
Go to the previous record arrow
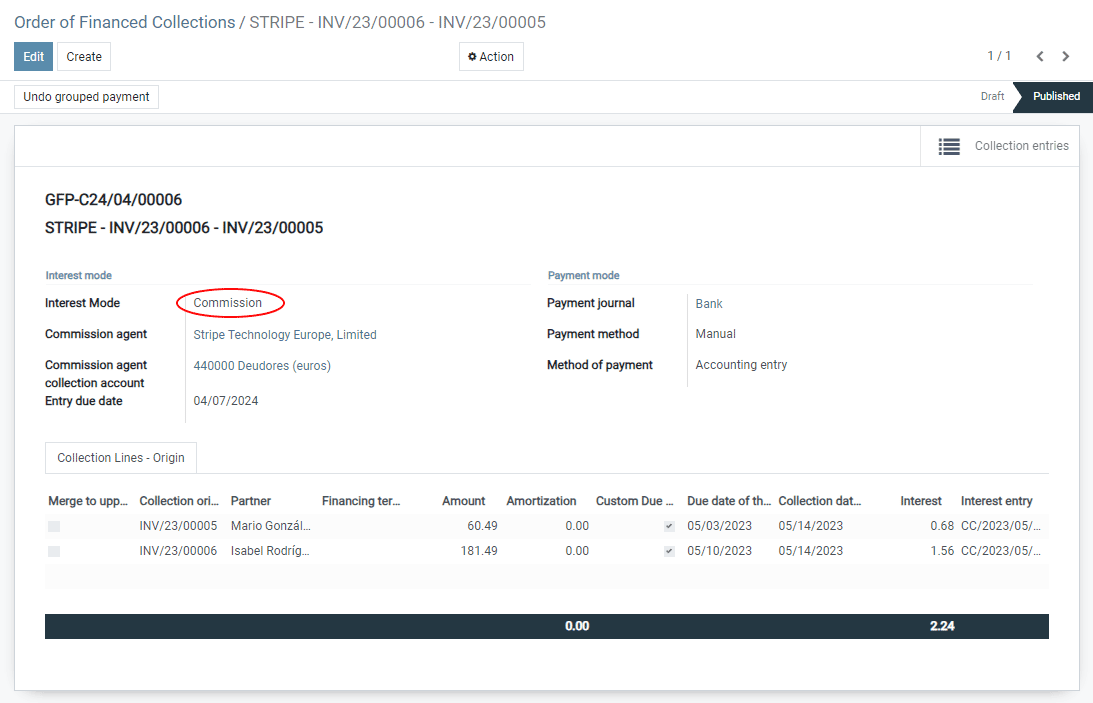(1040, 57)
